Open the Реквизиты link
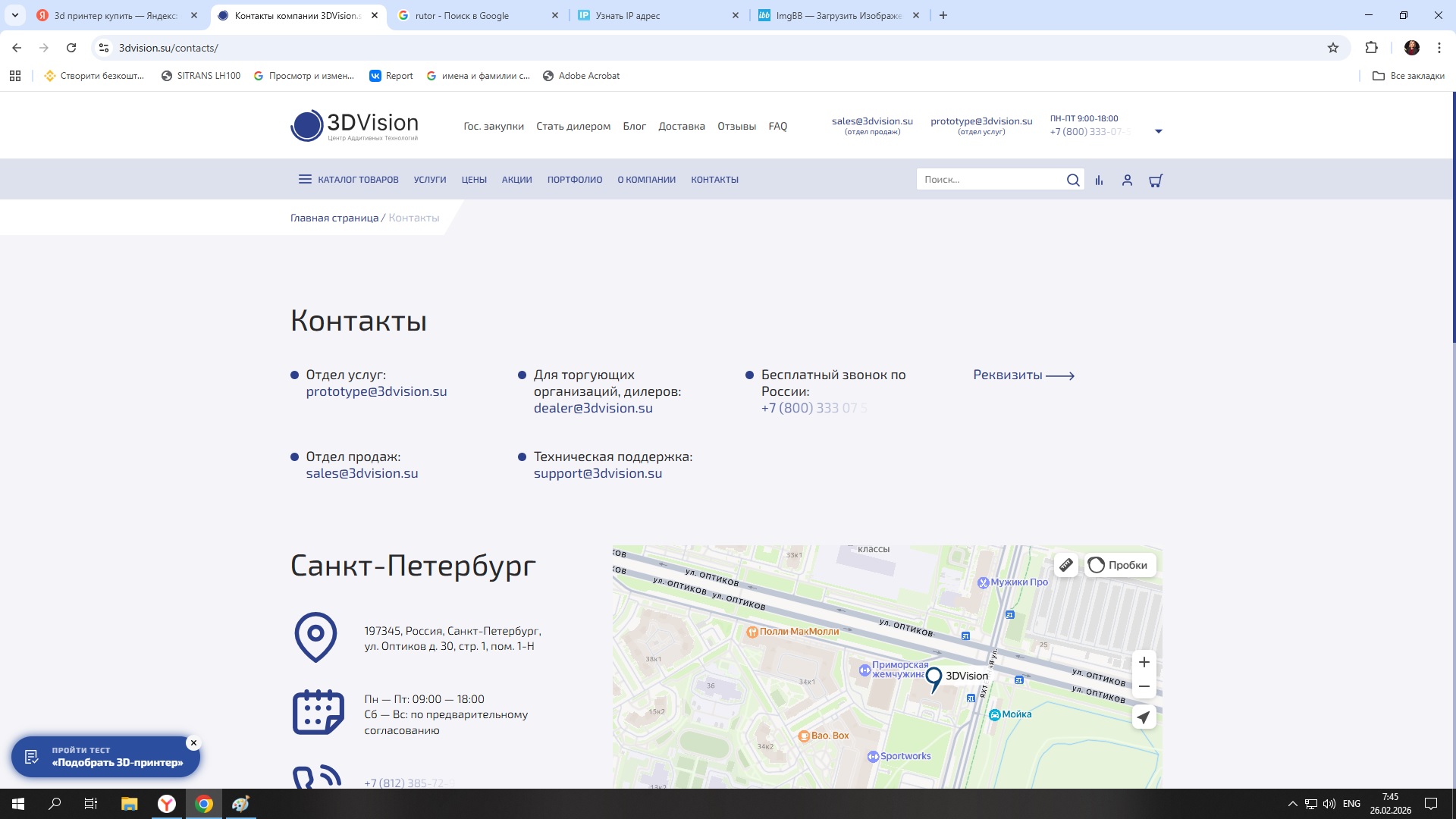The image size is (1456, 819). [1023, 375]
